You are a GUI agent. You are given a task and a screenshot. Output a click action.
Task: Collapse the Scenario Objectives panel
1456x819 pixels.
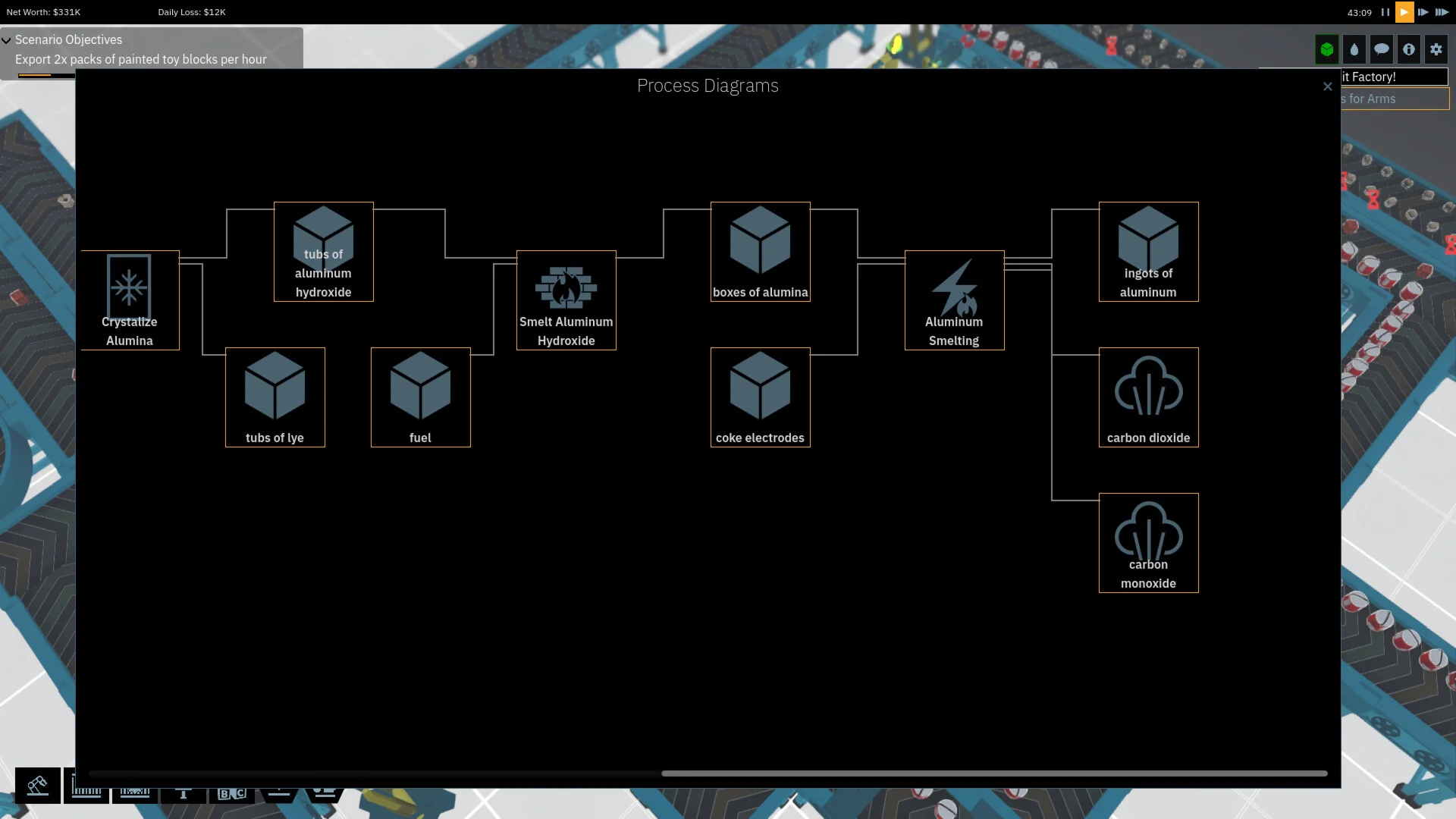pos(7,40)
